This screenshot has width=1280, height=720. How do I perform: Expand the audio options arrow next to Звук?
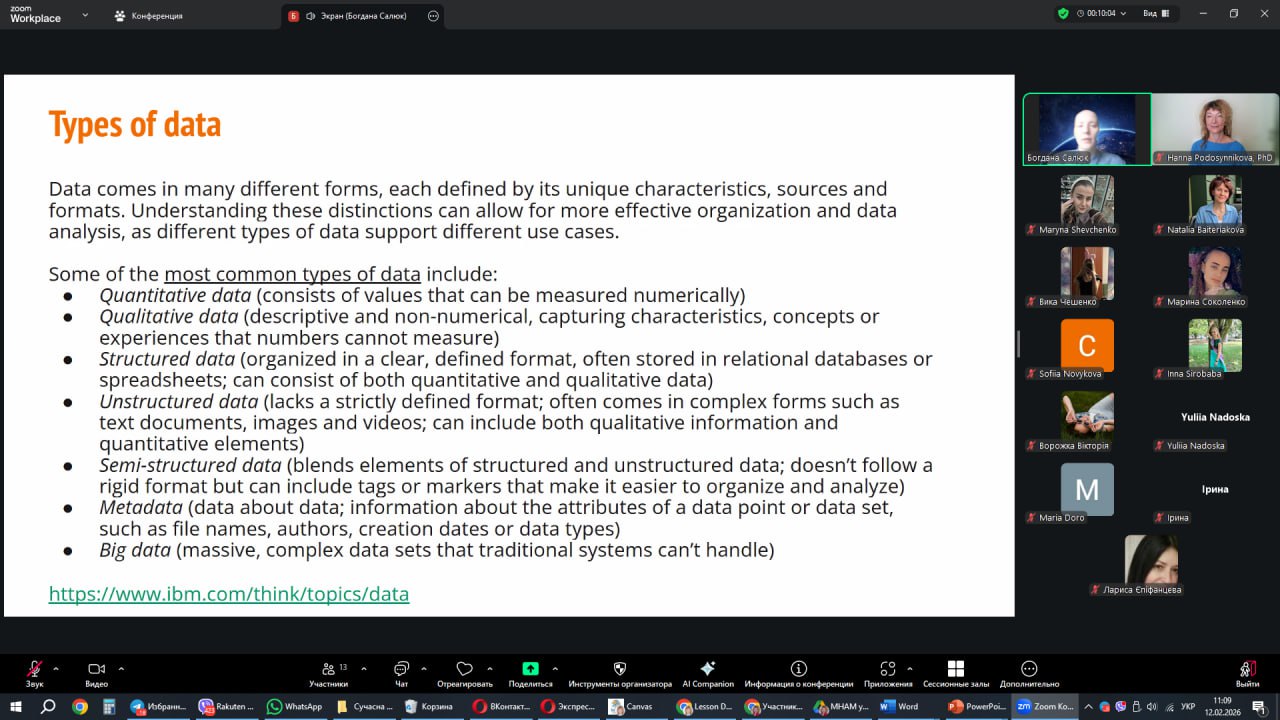pos(56,668)
